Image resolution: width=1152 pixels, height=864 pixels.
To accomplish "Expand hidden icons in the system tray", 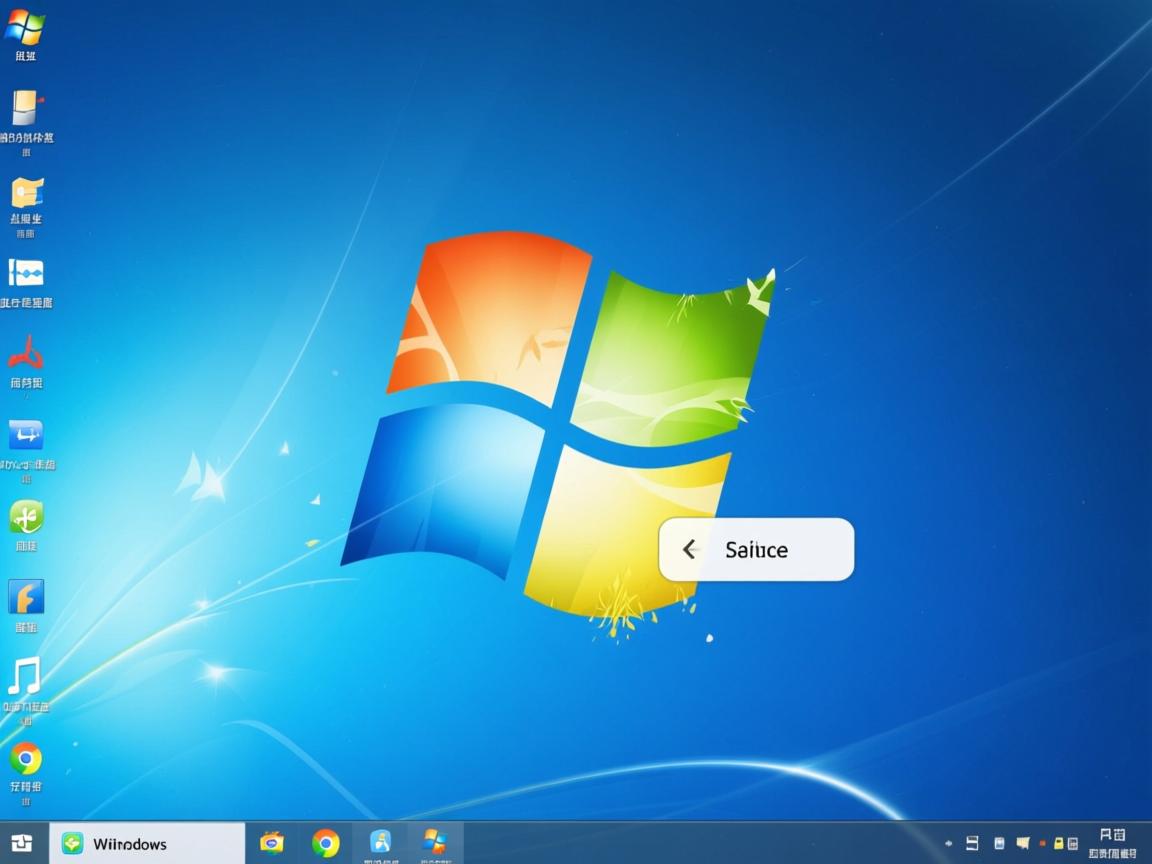I will [x=948, y=843].
